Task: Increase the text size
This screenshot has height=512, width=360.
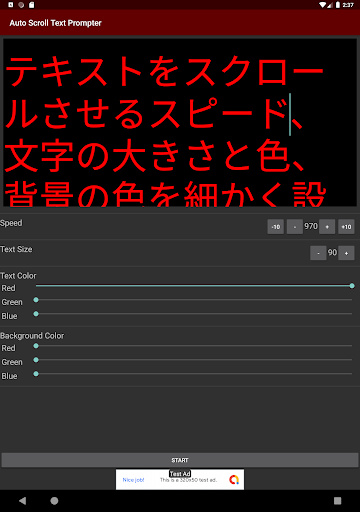Action: pos(346,253)
